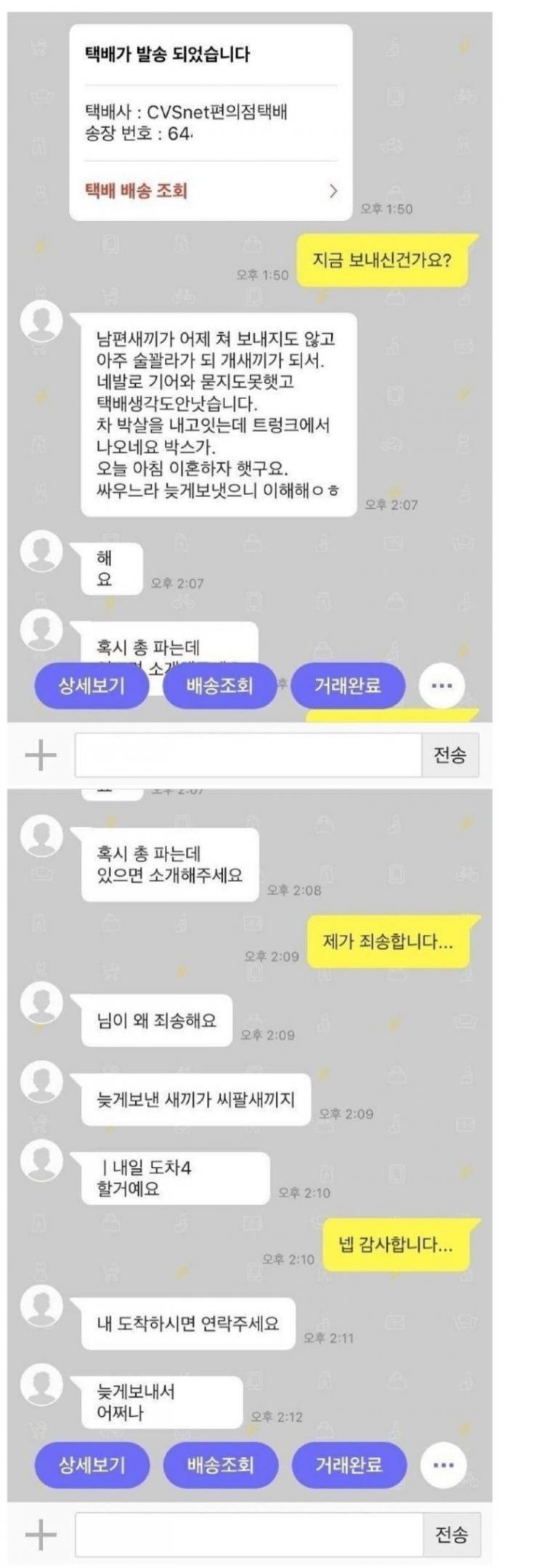Open sender avatar beside 늦게보내서 어쩌나

(41, 1384)
